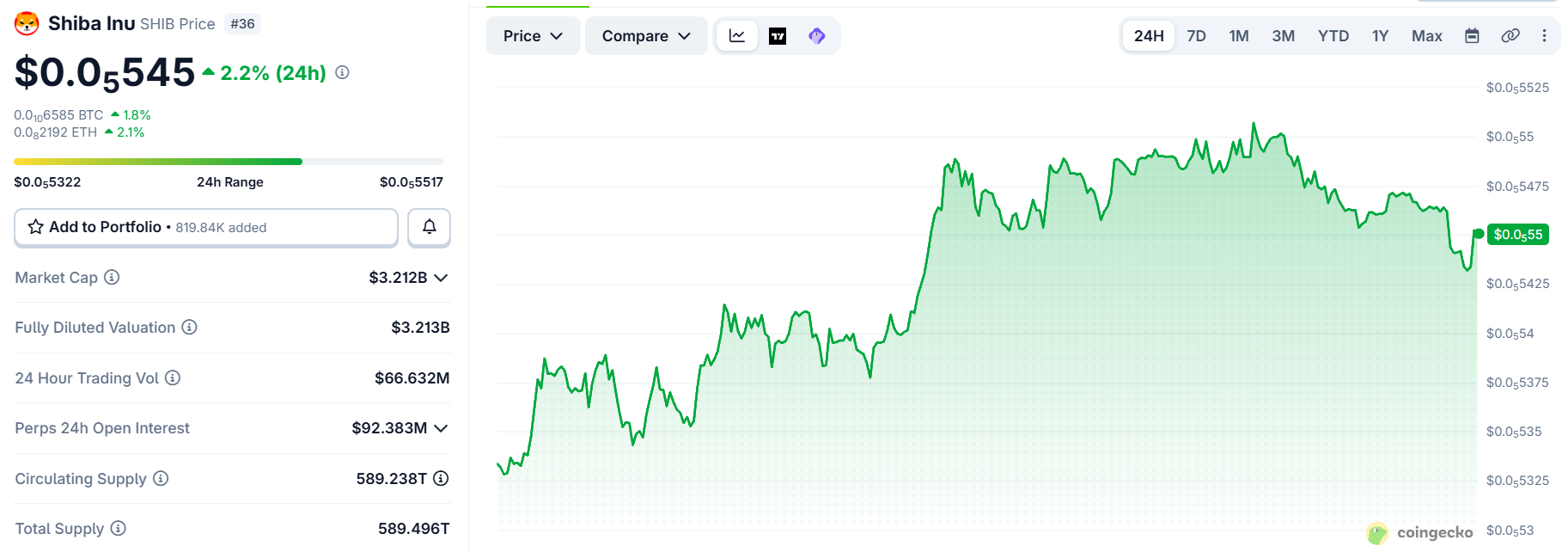
Task: Click the $92.383M open interest value
Action: pos(389,428)
